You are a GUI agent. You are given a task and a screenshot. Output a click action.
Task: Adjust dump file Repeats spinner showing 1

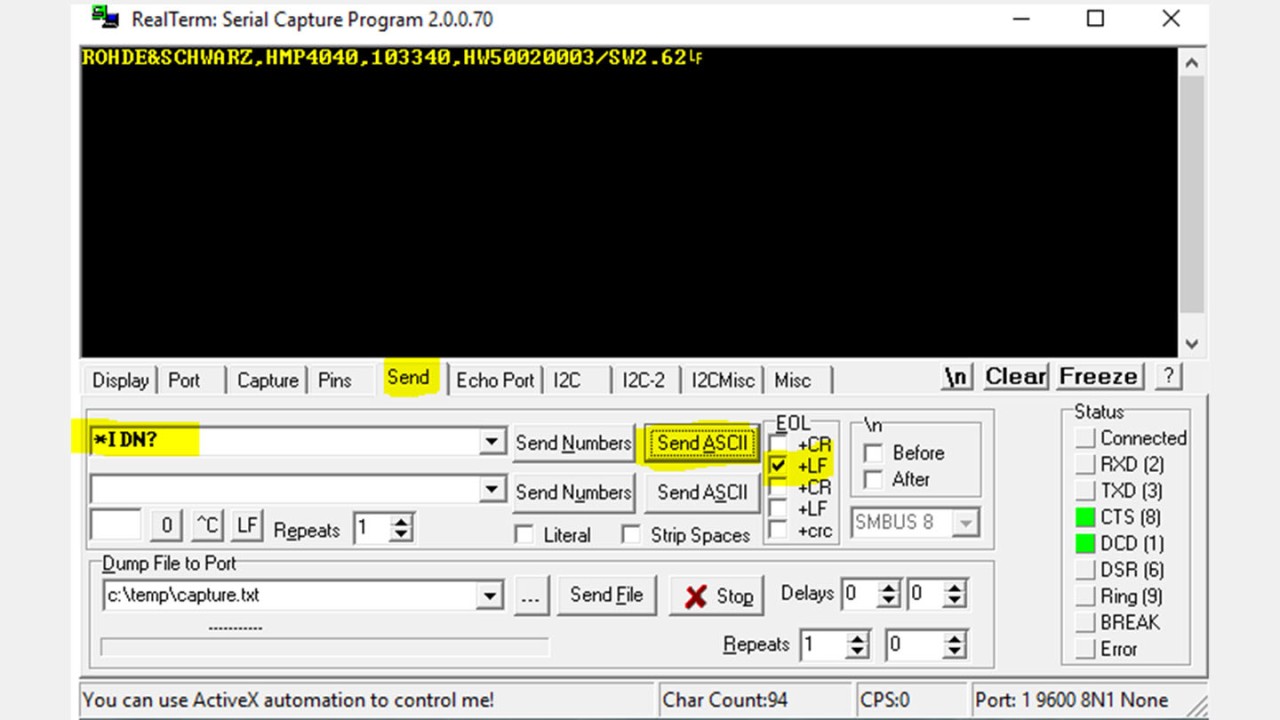(x=857, y=645)
